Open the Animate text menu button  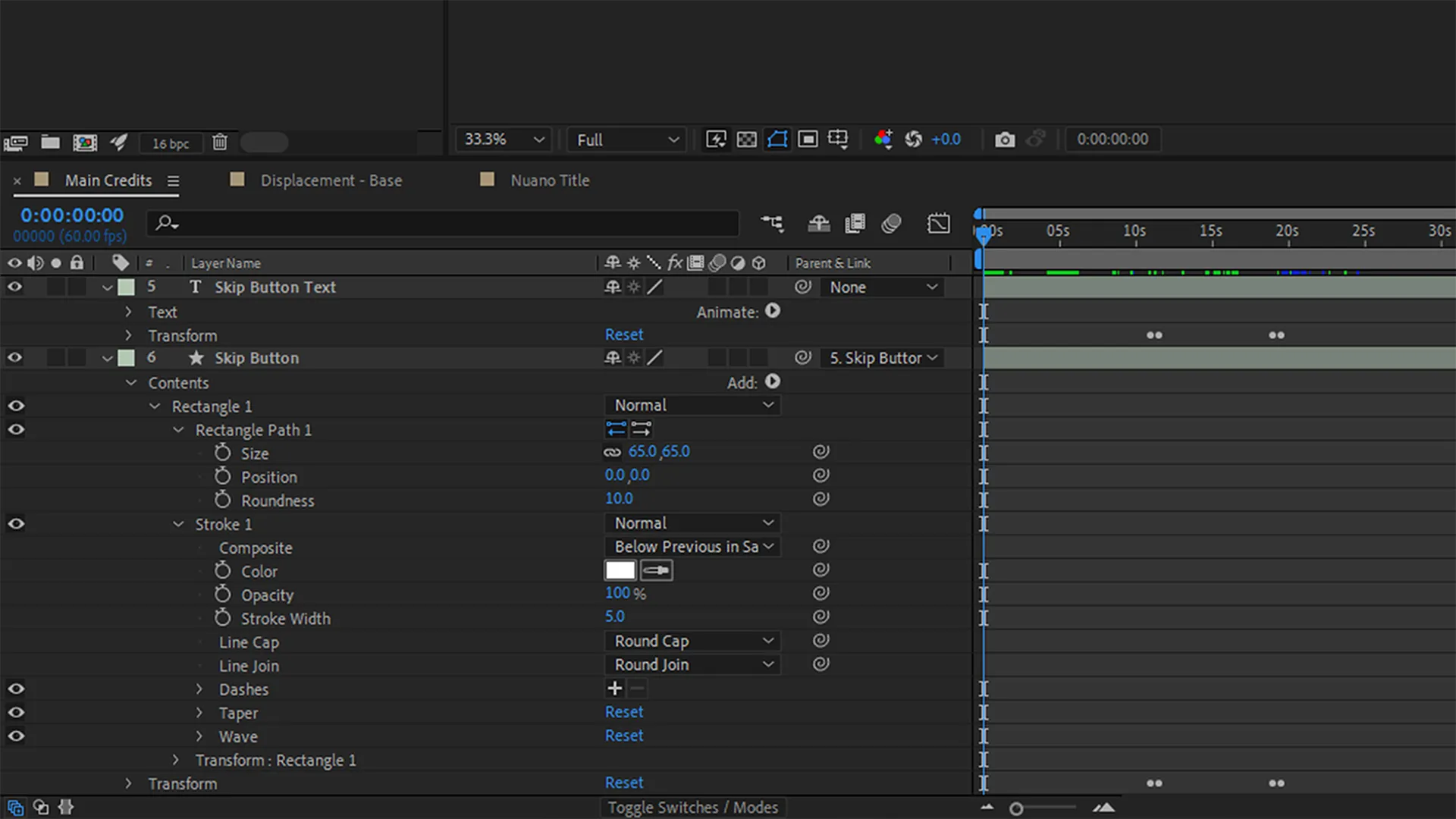click(773, 311)
